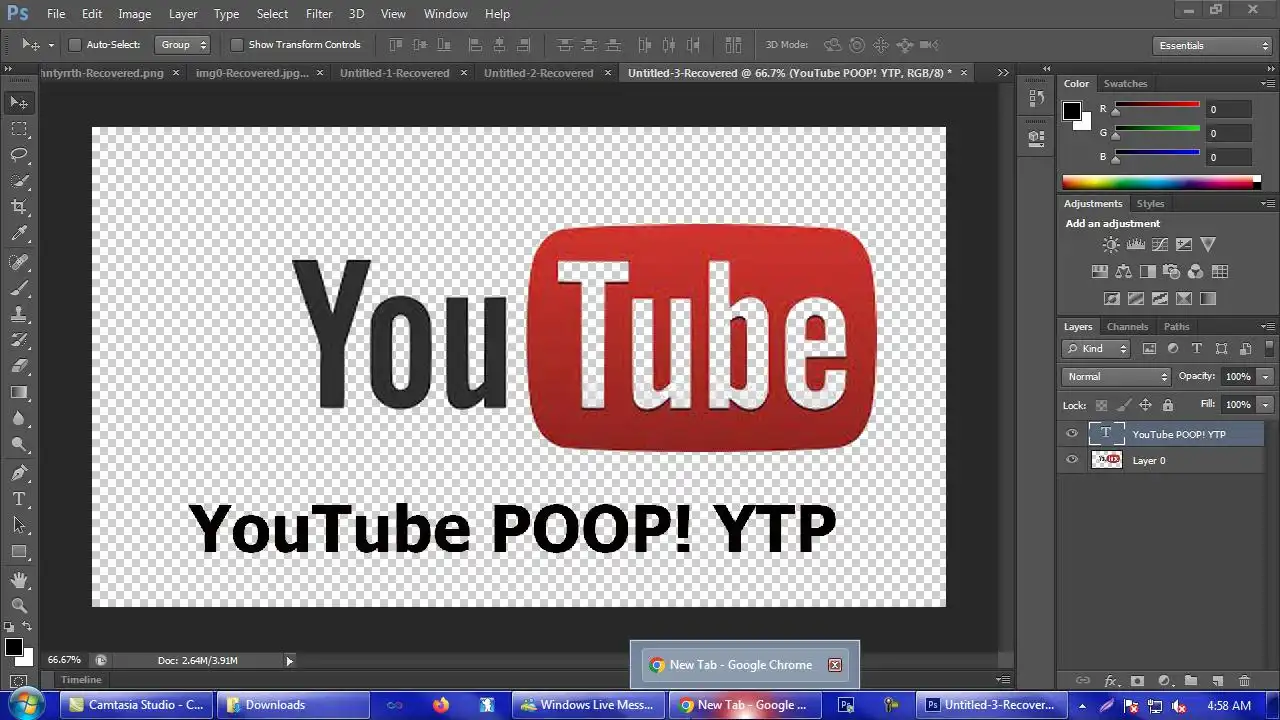Viewport: 1280px width, 720px height.
Task: Enable the Auto-Select checkbox
Action: 74,45
